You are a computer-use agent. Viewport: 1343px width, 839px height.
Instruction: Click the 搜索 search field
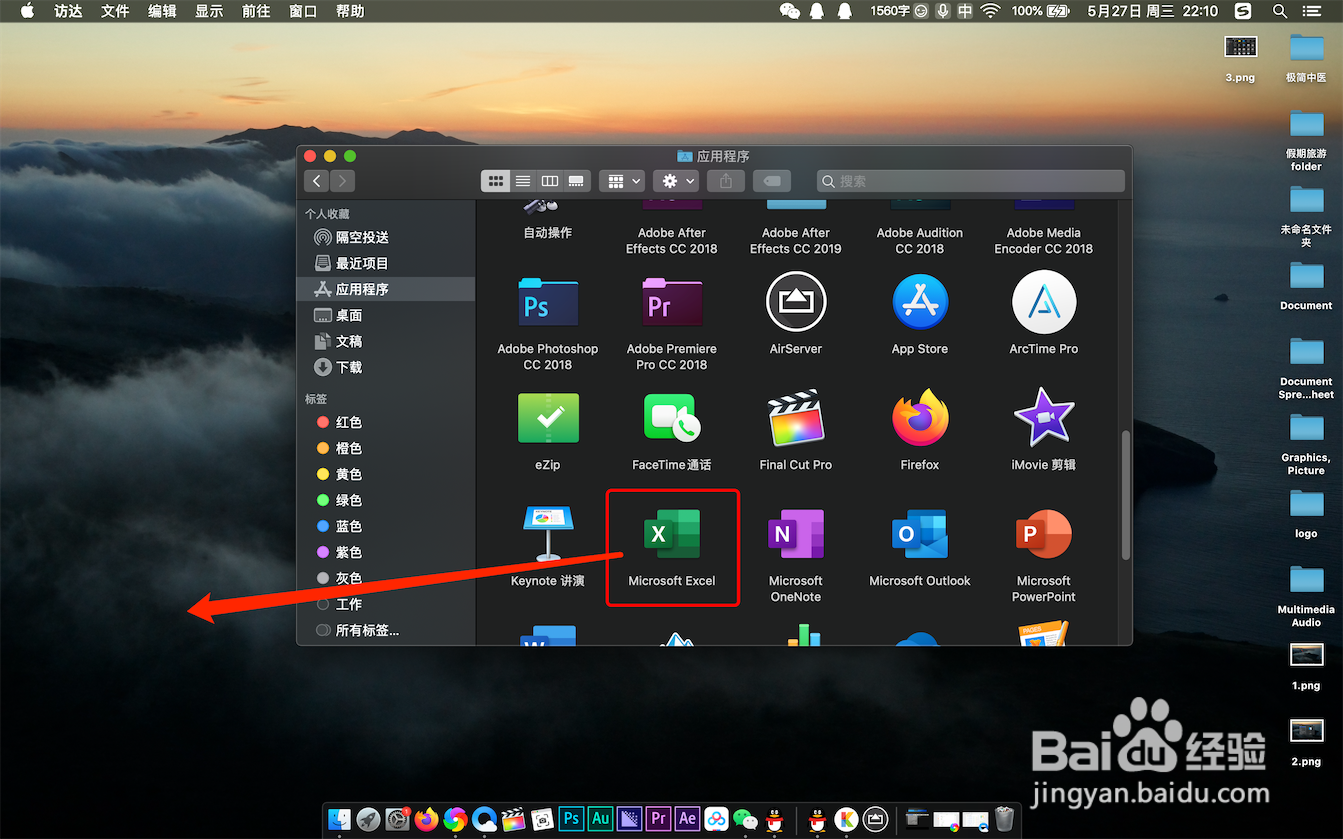pyautogui.click(x=971, y=181)
